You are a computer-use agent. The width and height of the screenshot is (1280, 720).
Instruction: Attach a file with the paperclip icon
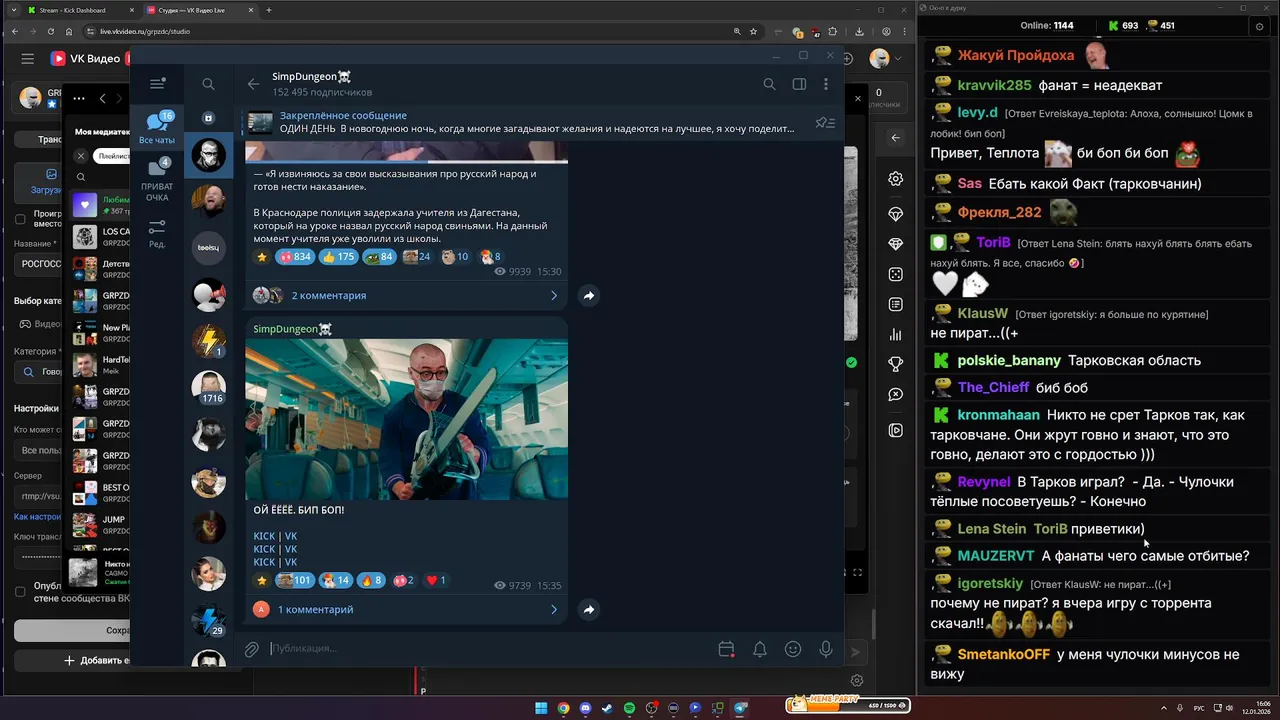[x=252, y=649]
